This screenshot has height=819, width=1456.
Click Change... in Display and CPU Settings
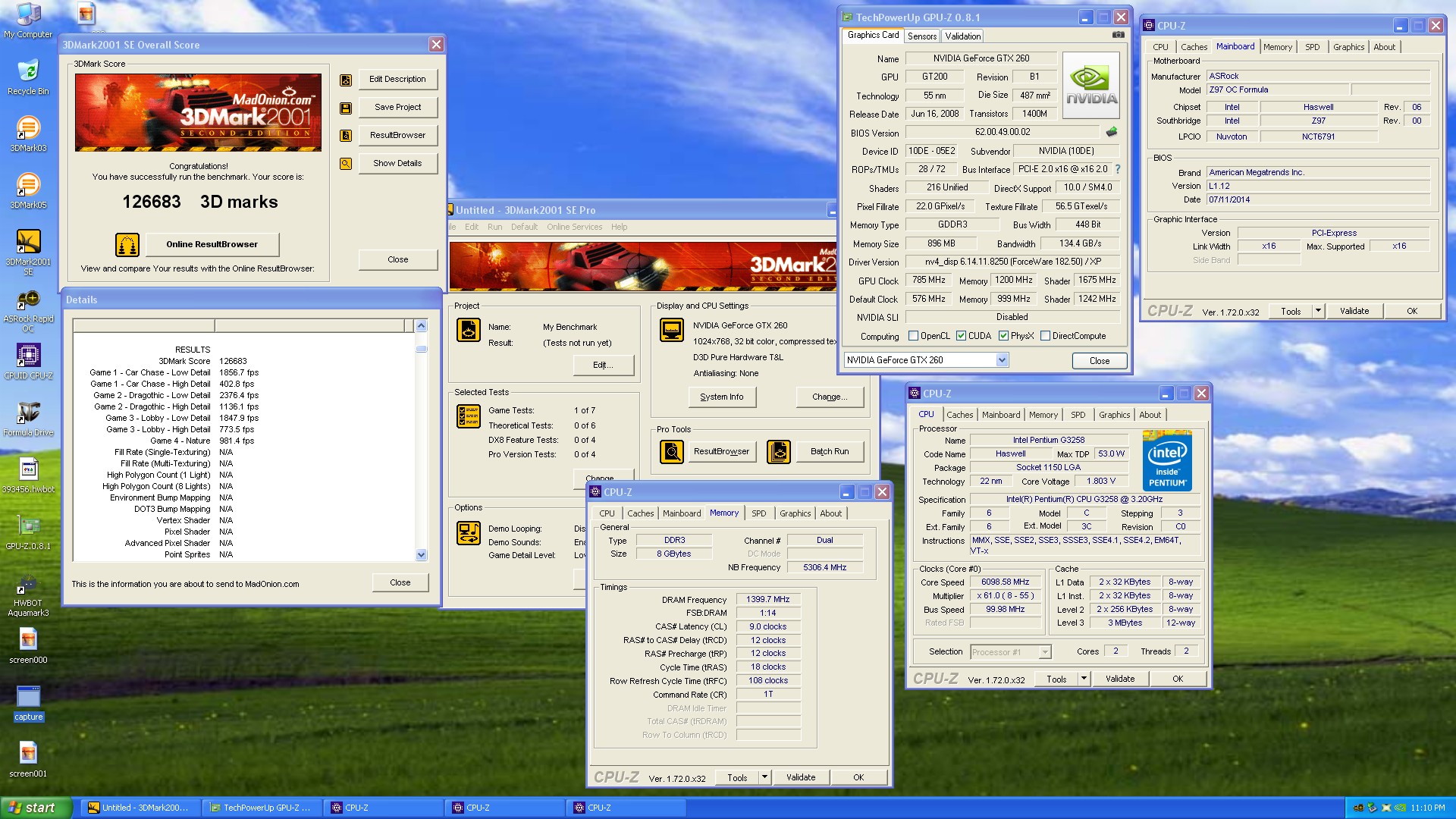pyautogui.click(x=830, y=397)
